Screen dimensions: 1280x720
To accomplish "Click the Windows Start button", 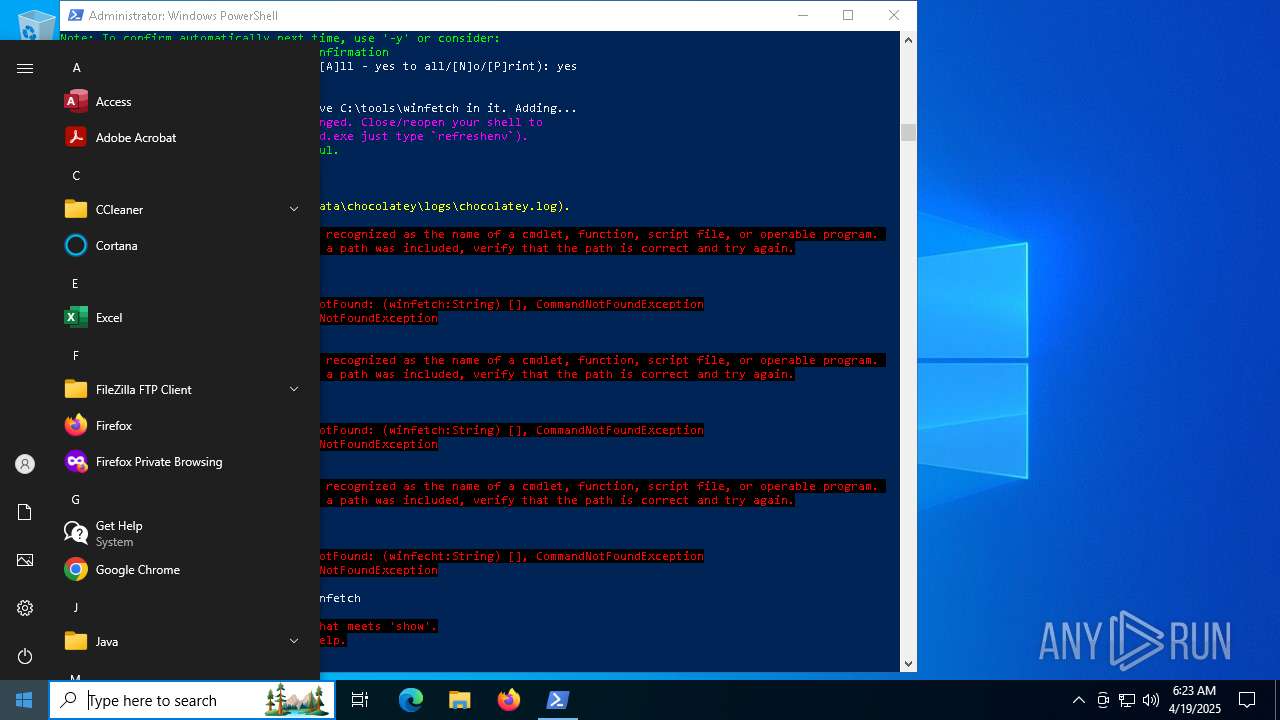I will click(24, 700).
